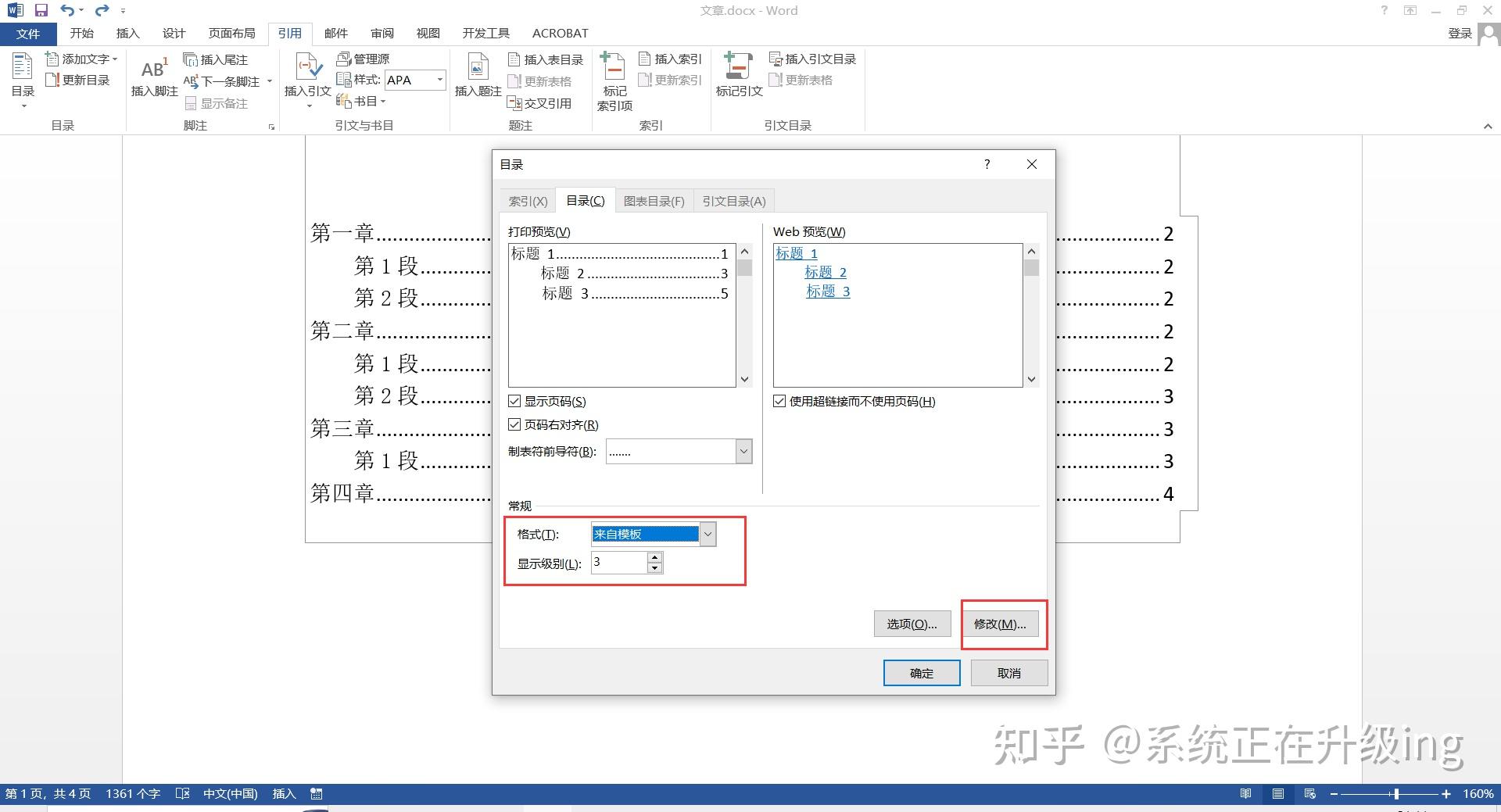Click Word help question mark icon
Screen dimensions: 1501x812
click(x=1385, y=10)
